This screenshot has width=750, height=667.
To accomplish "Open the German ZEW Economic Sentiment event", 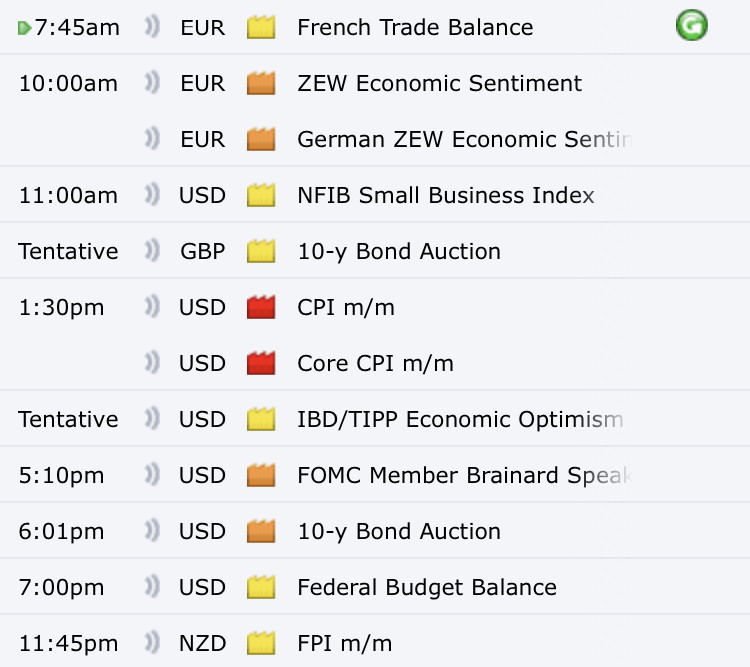I will [x=464, y=139].
